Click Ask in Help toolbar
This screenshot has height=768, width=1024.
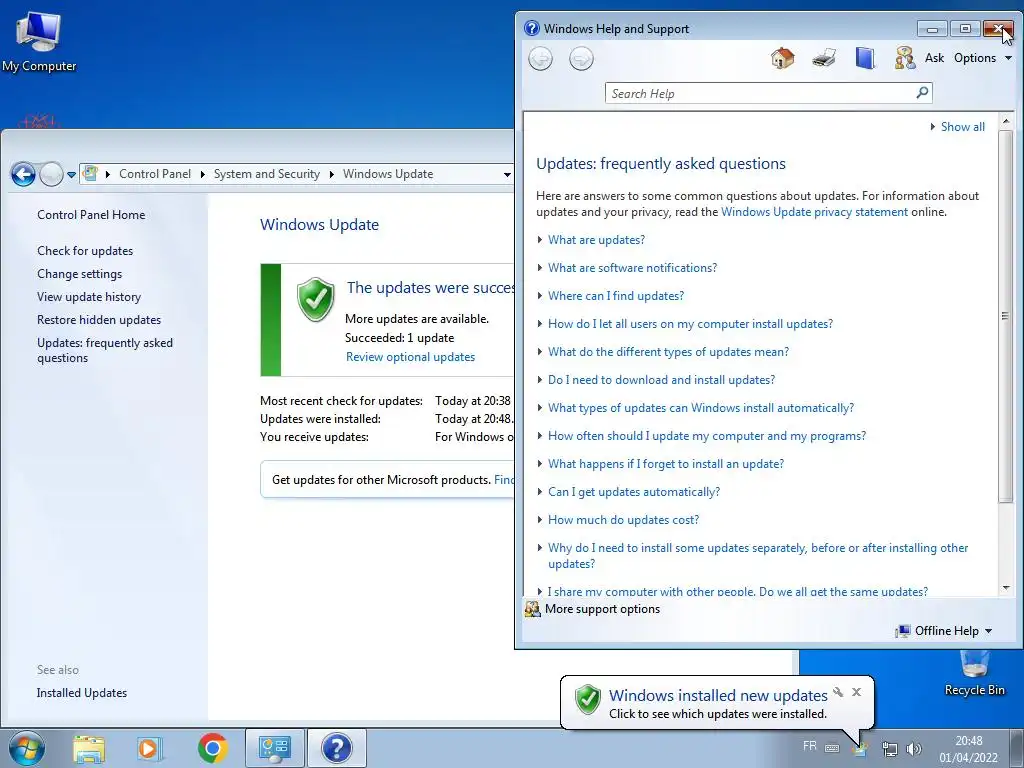(x=934, y=58)
